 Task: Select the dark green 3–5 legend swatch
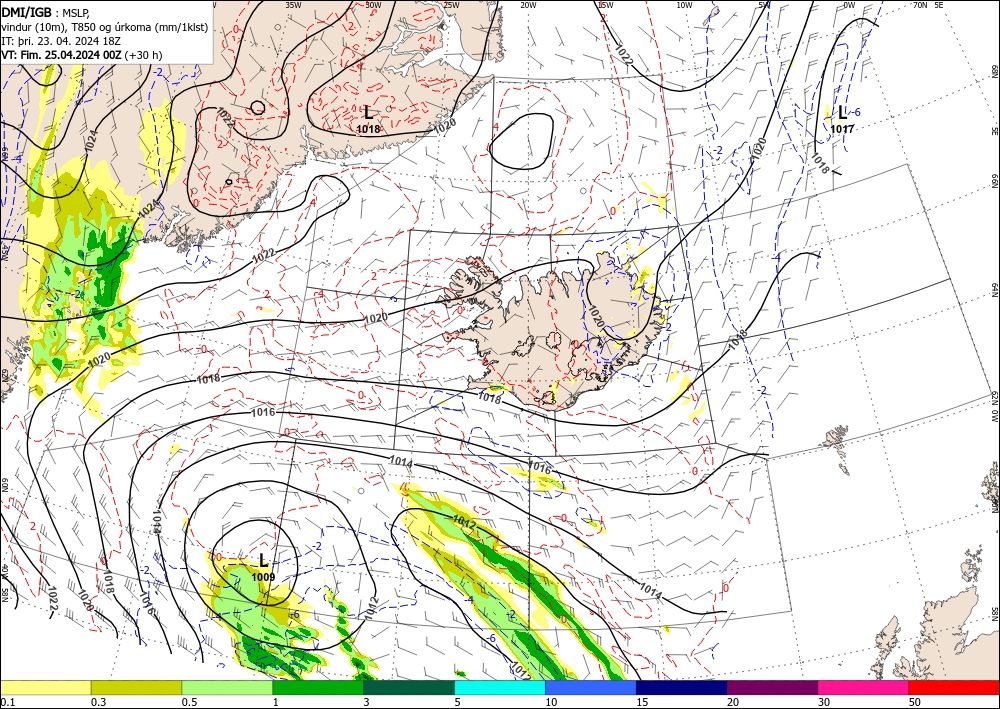tap(409, 687)
